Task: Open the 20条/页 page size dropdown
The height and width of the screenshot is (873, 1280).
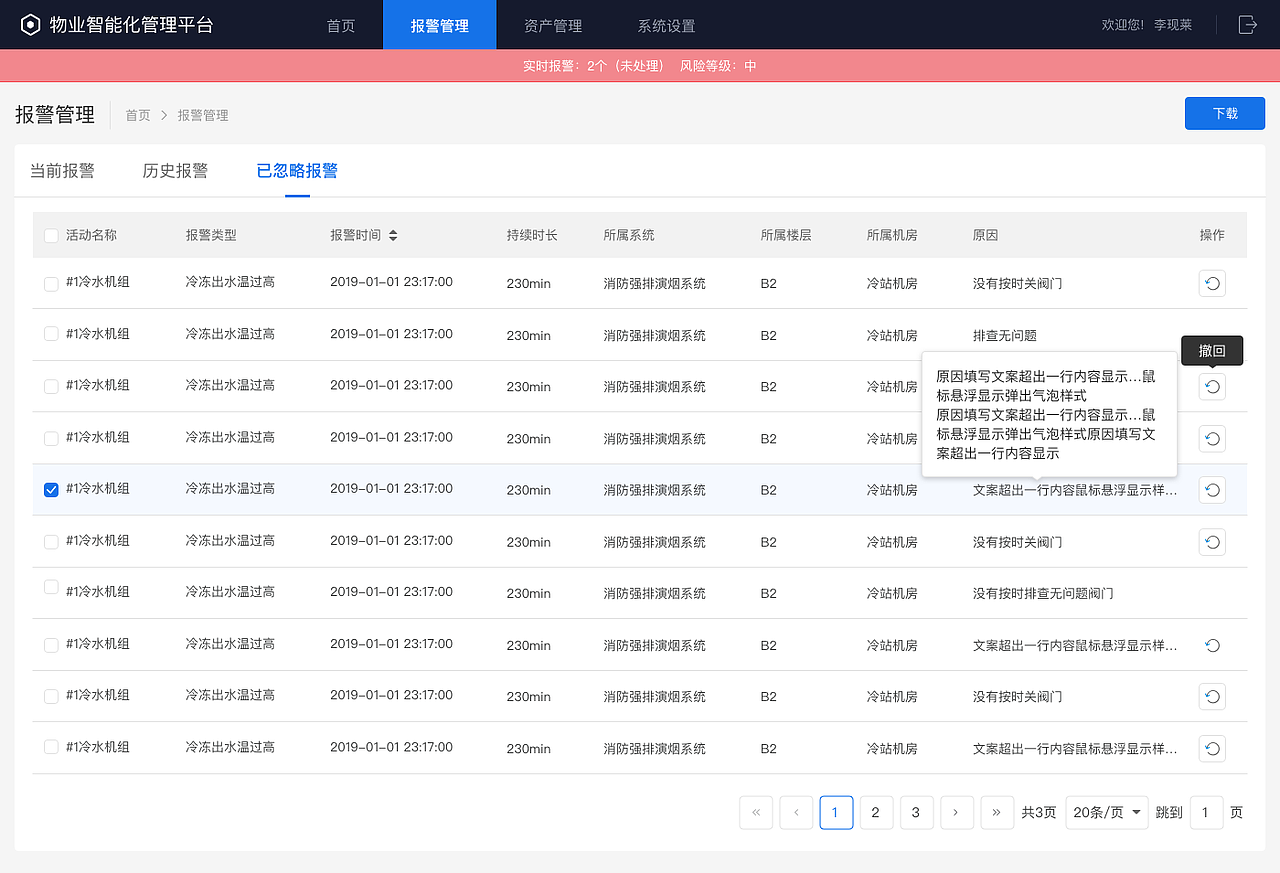Action: click(x=1106, y=812)
